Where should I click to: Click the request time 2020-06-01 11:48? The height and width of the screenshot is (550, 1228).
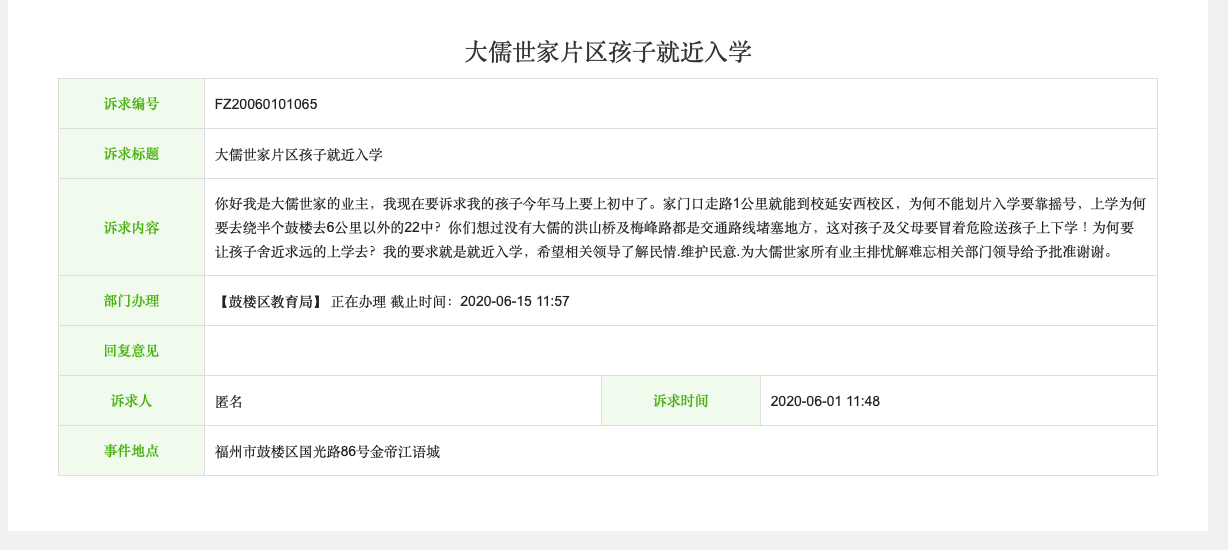[825, 401]
